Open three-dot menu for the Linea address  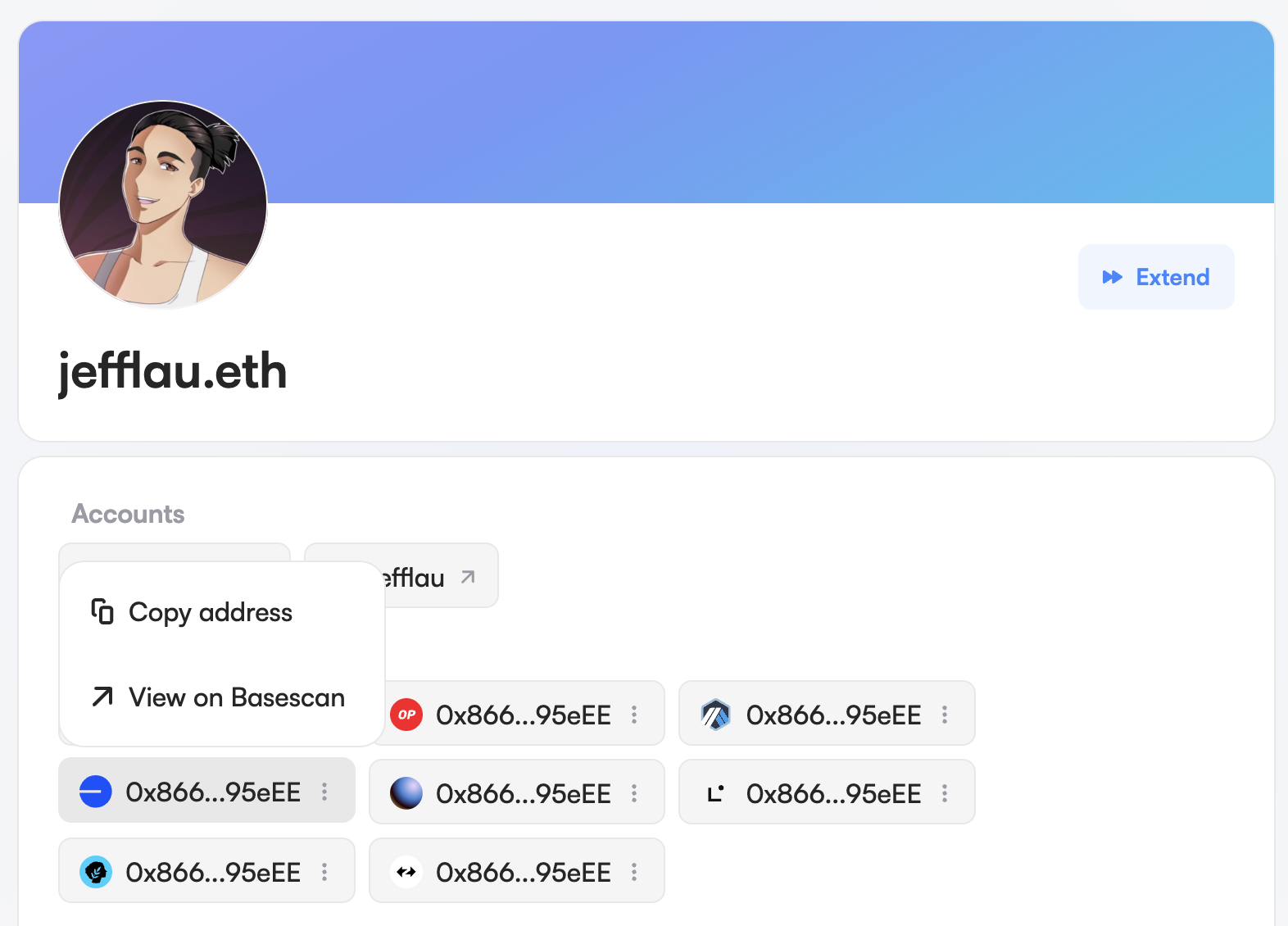click(945, 793)
